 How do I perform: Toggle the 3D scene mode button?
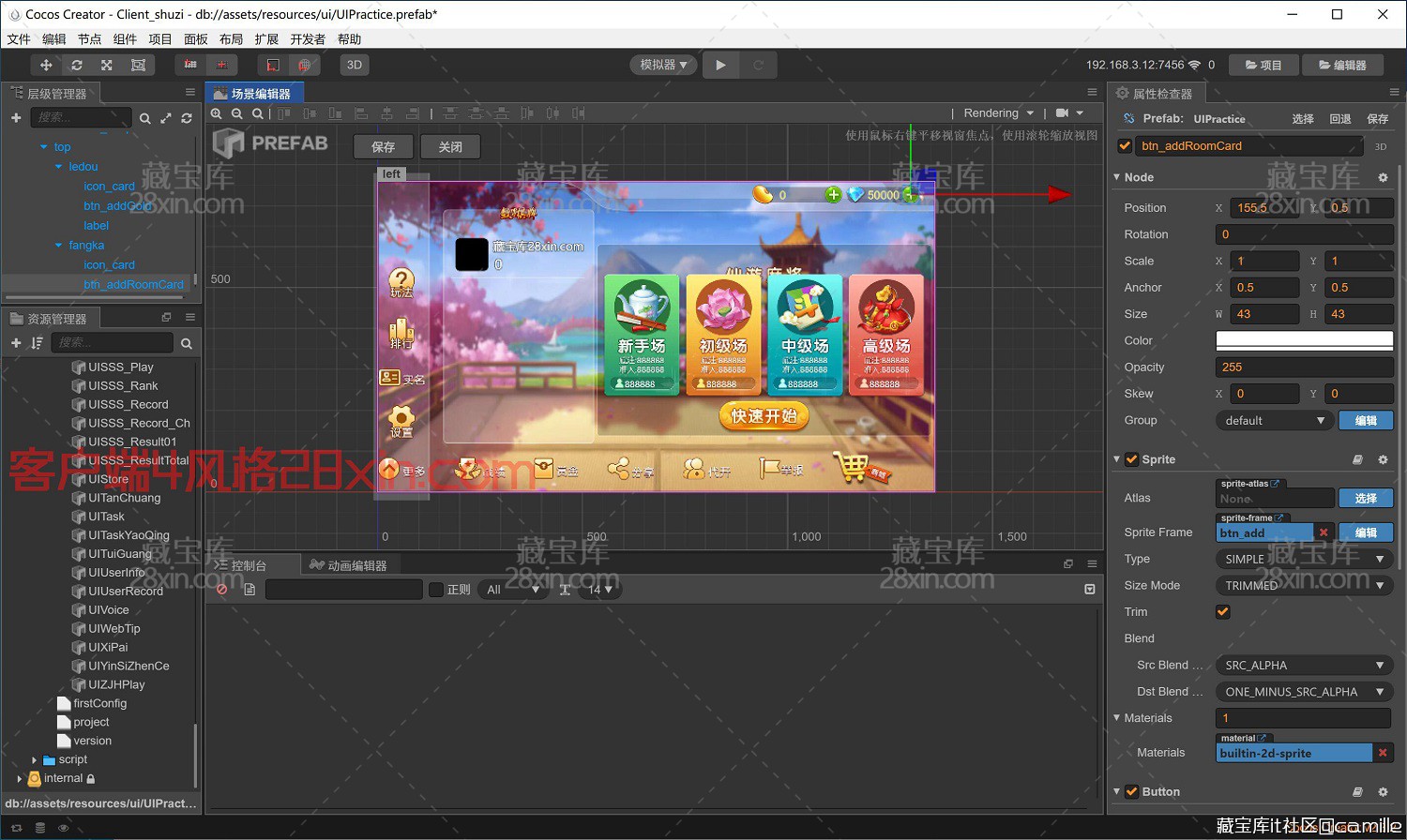(x=354, y=65)
